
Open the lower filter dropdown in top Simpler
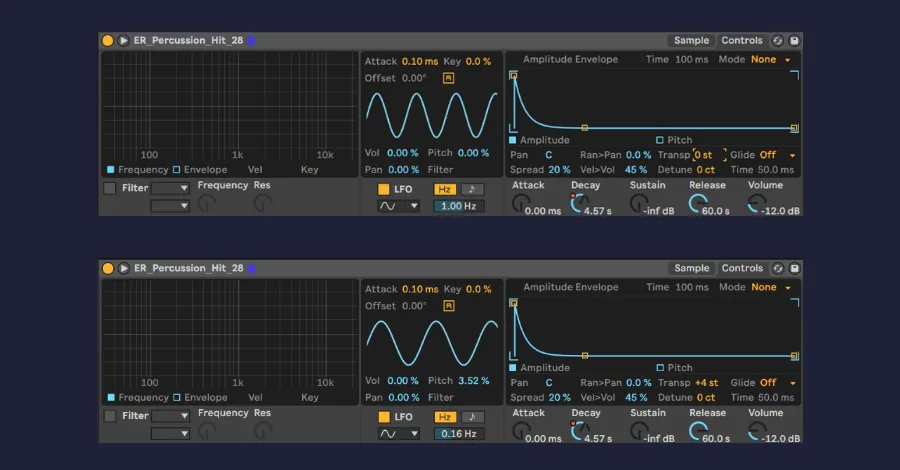(170, 205)
